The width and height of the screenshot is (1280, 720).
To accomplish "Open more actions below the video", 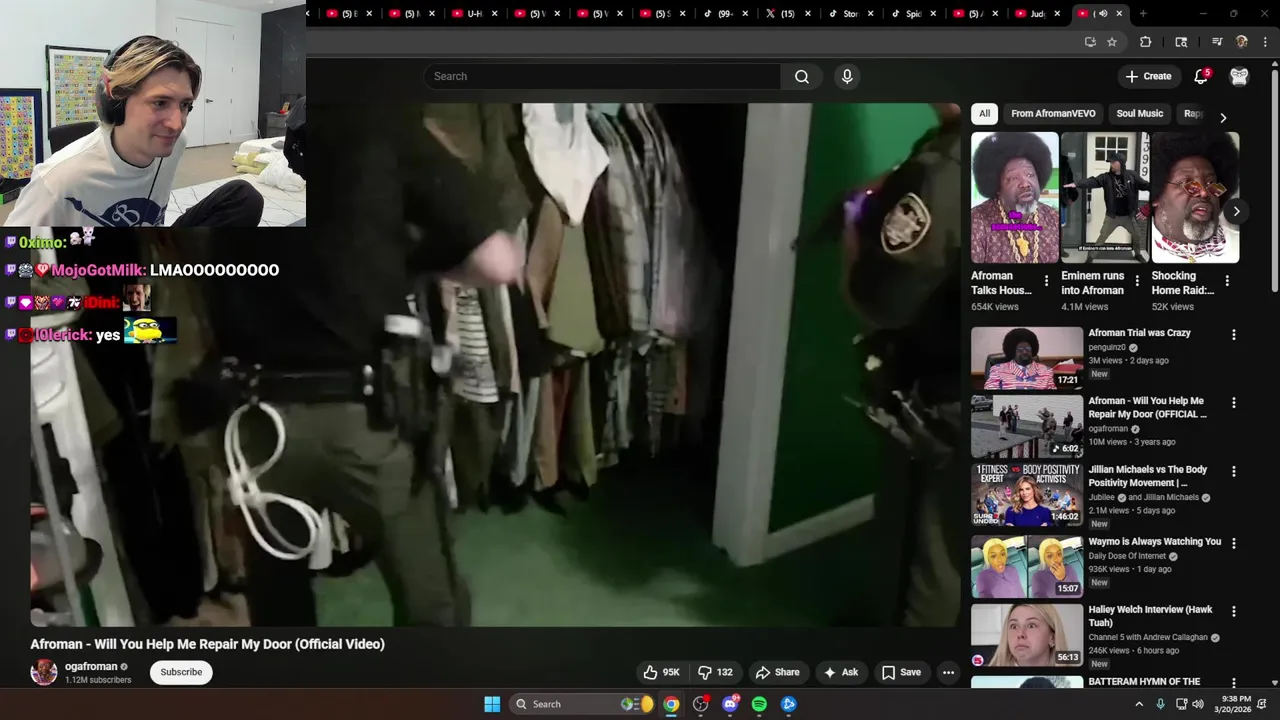I will (x=948, y=672).
